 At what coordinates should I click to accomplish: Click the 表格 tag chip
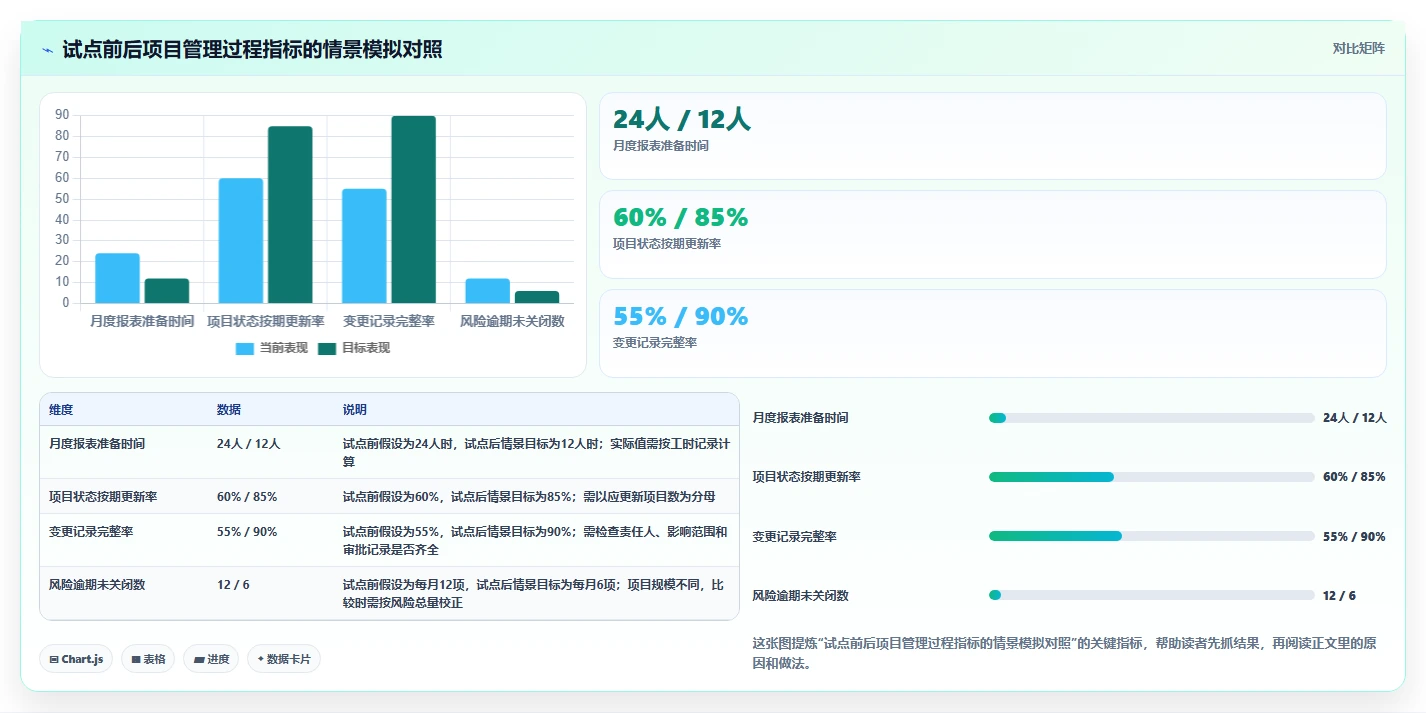pos(148,659)
